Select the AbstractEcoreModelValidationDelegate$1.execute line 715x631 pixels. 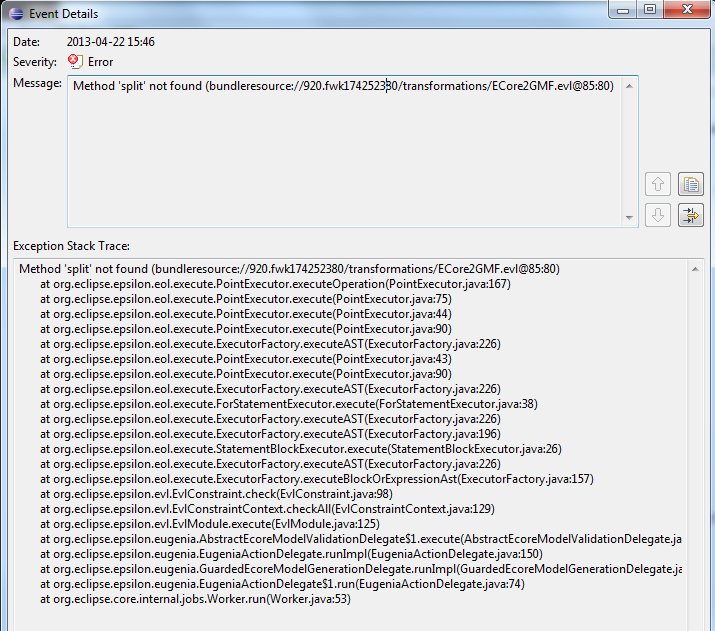point(361,539)
